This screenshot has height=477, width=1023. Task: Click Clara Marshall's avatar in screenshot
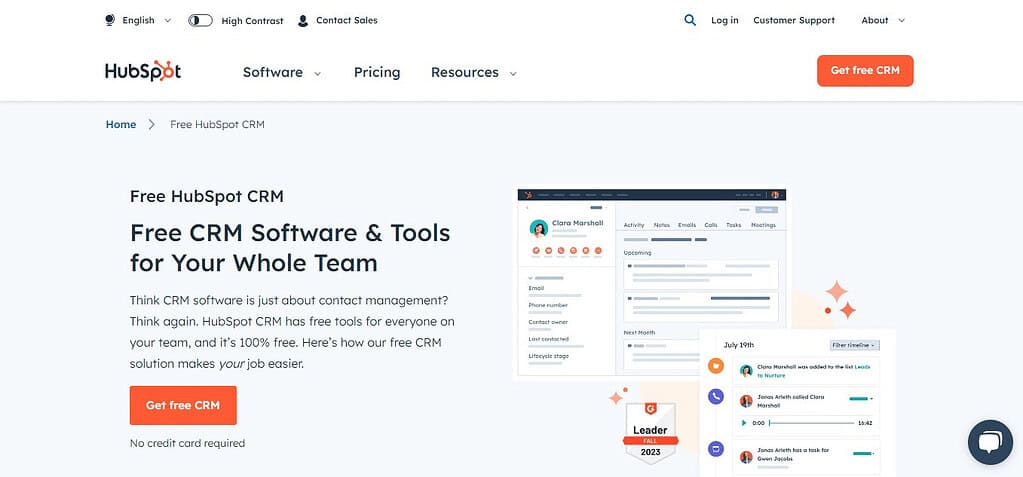(x=539, y=228)
